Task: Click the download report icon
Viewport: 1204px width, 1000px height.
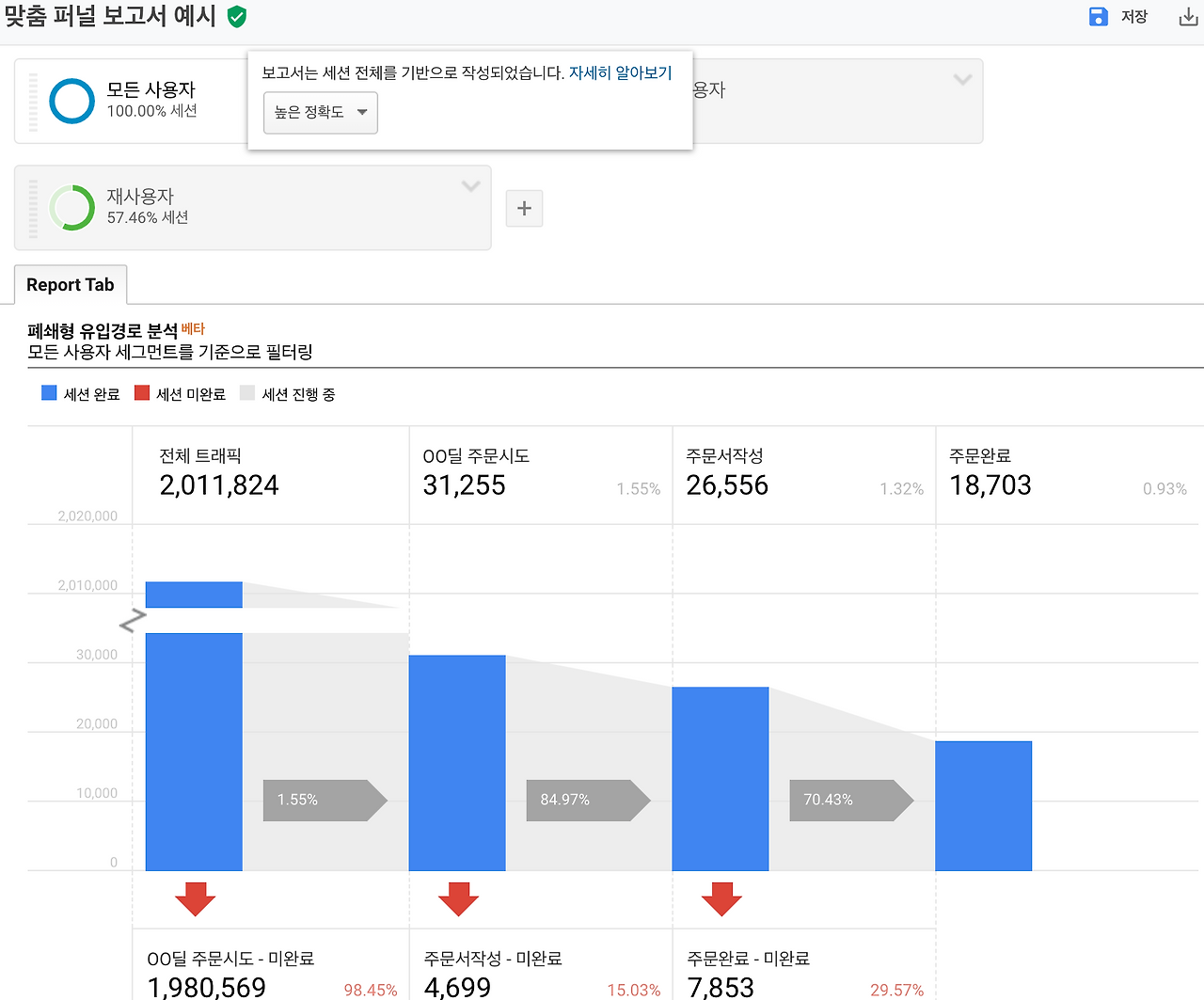Action: point(1188,16)
